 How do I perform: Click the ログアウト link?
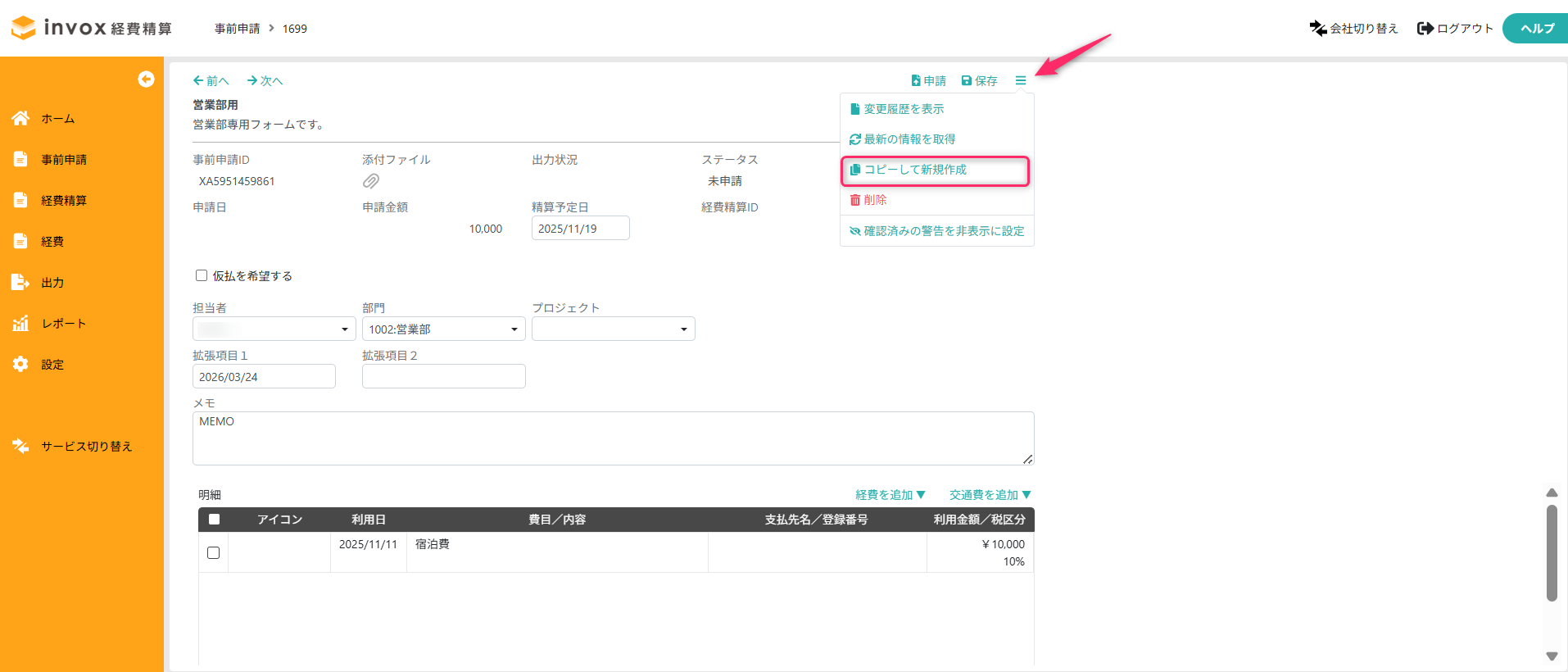[x=1455, y=29]
